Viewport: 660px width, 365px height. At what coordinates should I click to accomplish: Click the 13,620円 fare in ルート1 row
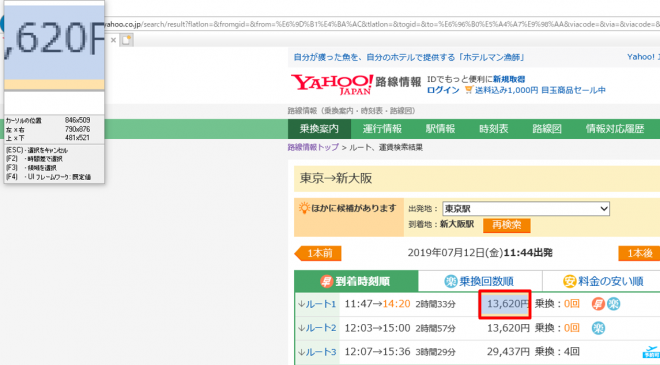coord(508,304)
